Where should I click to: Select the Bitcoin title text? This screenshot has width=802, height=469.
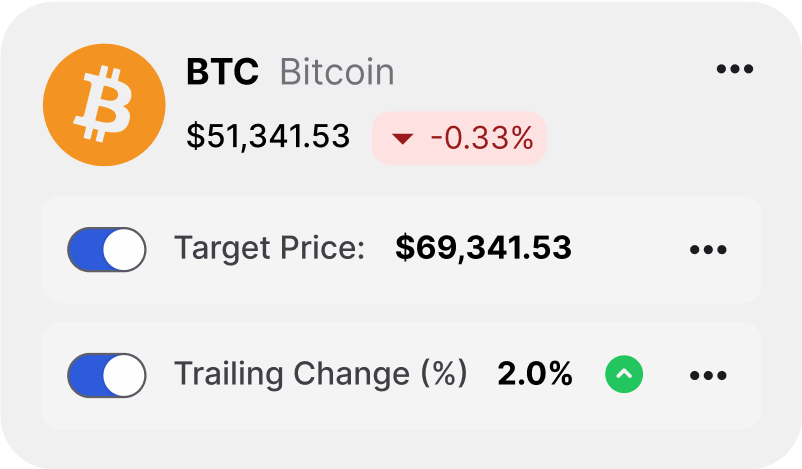point(336,72)
